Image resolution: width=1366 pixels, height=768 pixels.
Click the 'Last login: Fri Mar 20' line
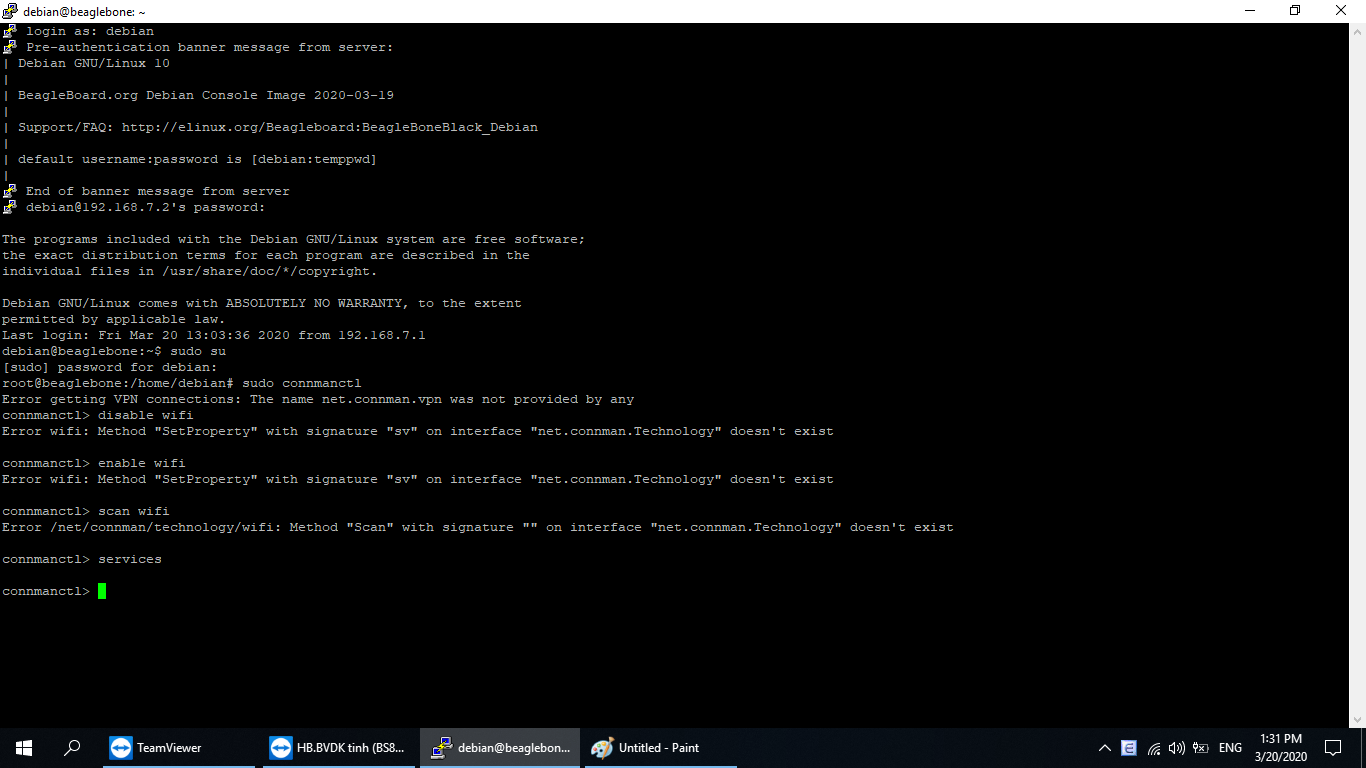214,335
